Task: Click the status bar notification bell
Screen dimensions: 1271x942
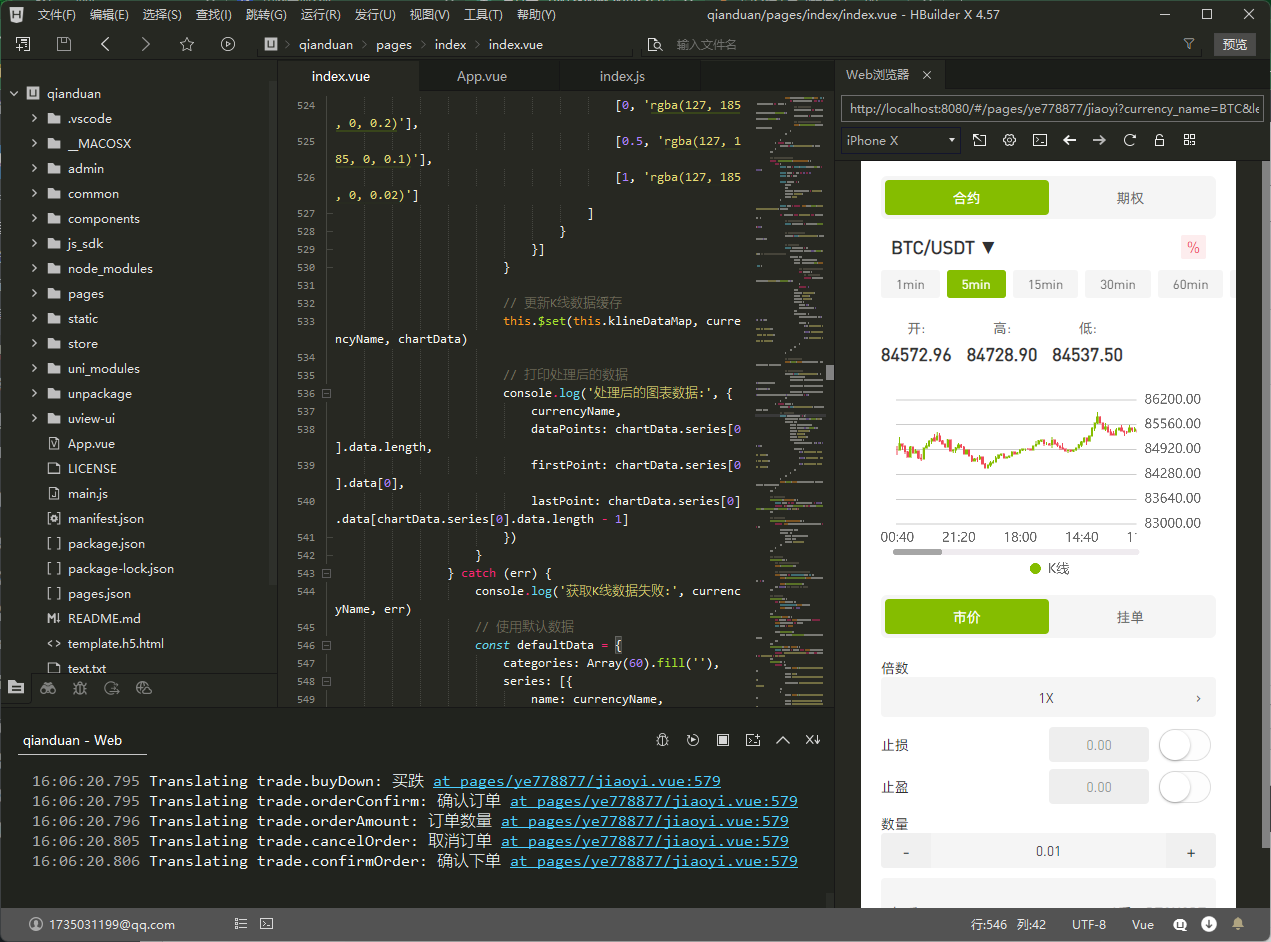Action: tap(1238, 924)
